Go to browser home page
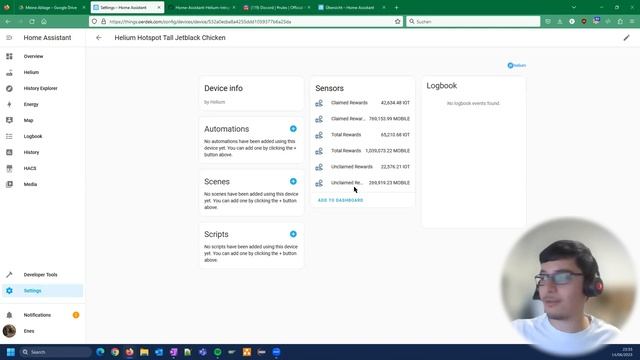The height and width of the screenshot is (360, 640). (44, 22)
